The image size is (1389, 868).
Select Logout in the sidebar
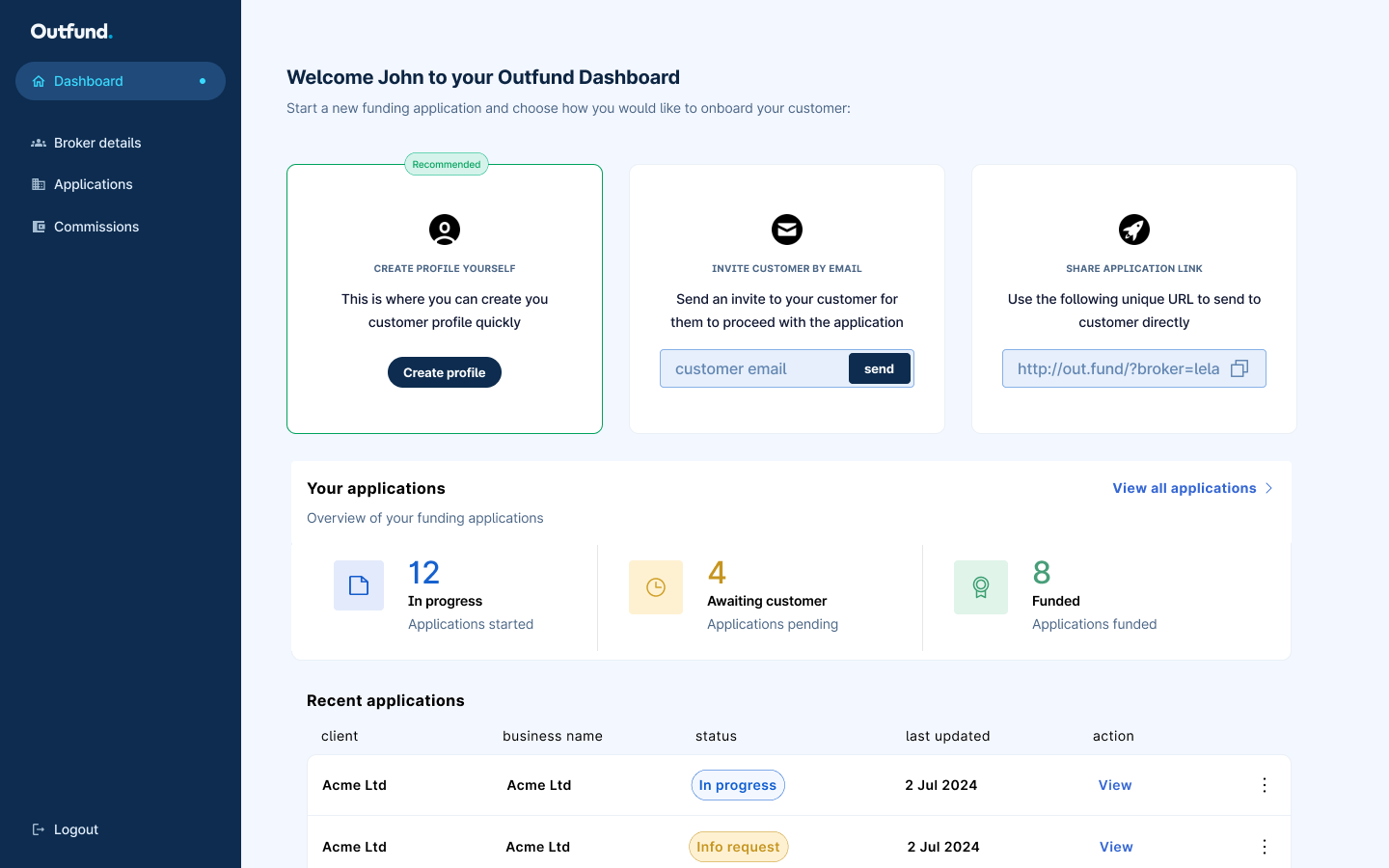(x=76, y=829)
